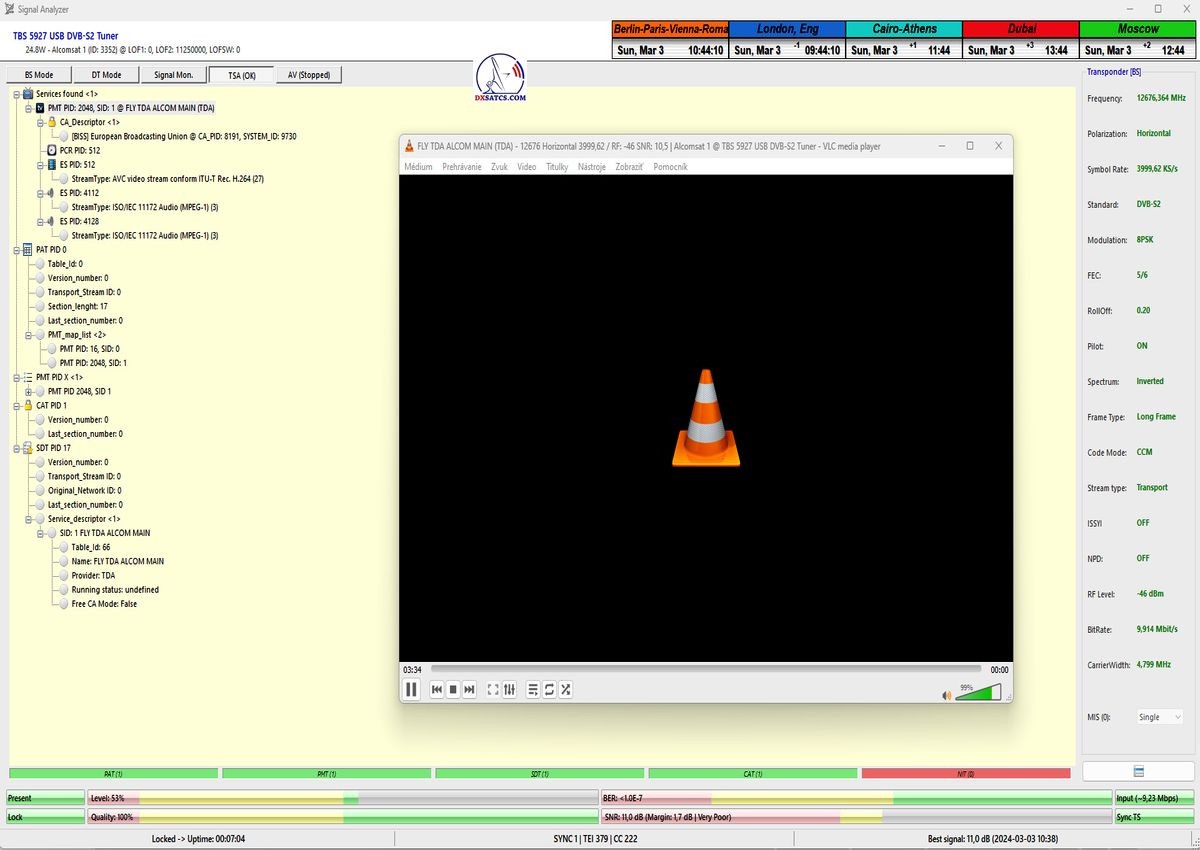Skip to next media in VLC

(469, 689)
